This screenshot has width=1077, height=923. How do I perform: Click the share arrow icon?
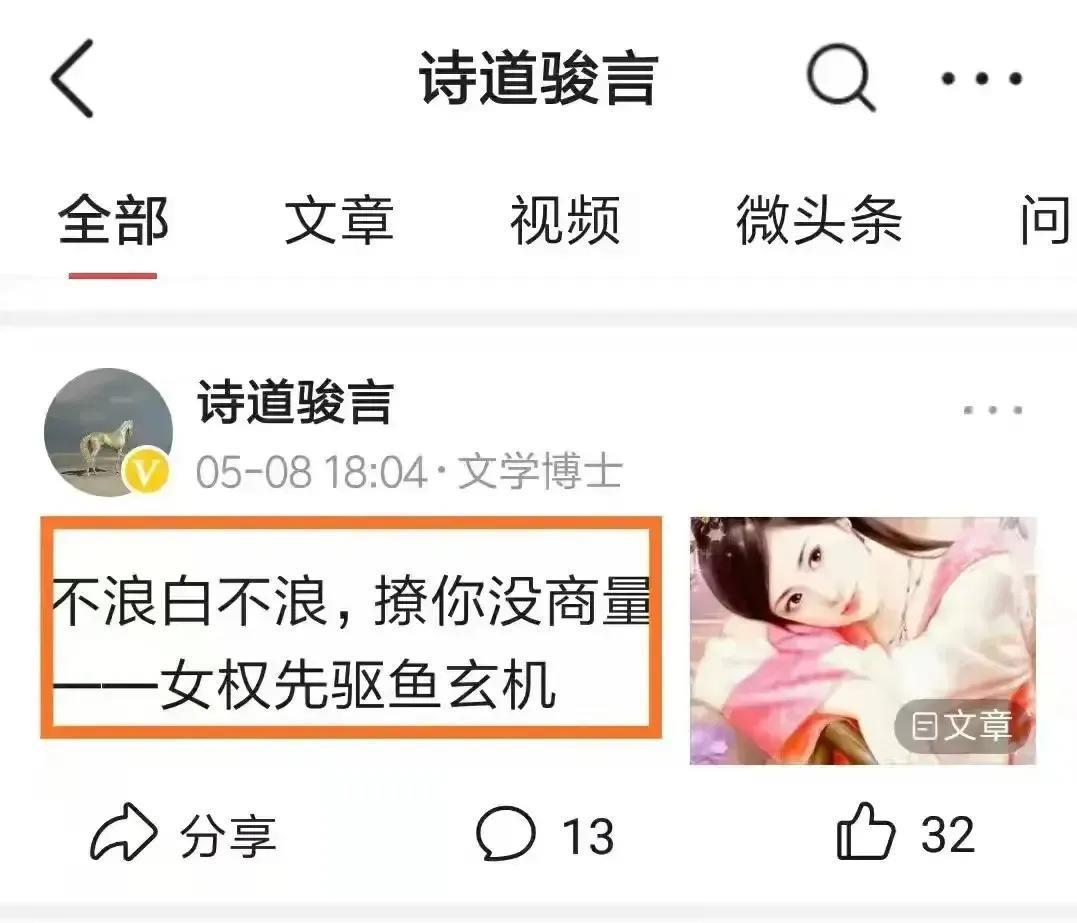click(124, 832)
